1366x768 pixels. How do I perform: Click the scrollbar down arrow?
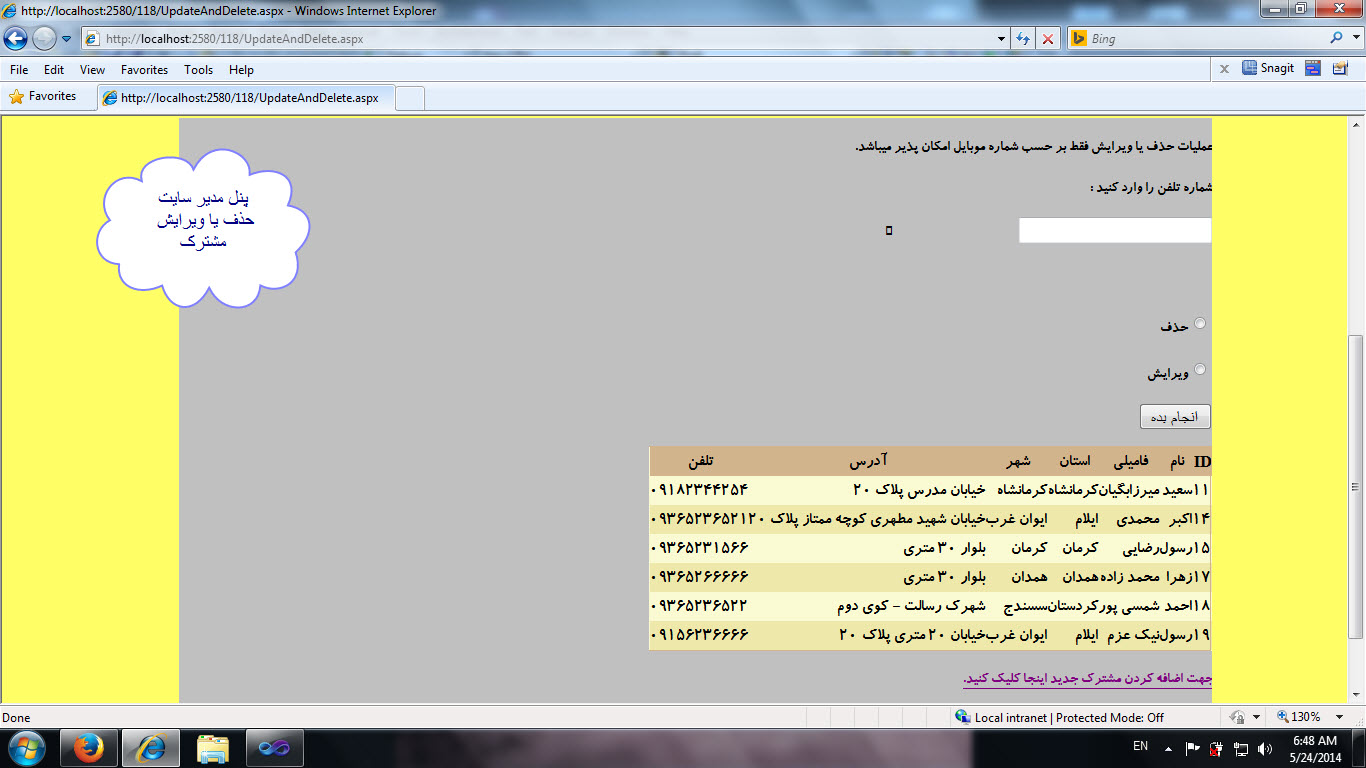(1356, 695)
